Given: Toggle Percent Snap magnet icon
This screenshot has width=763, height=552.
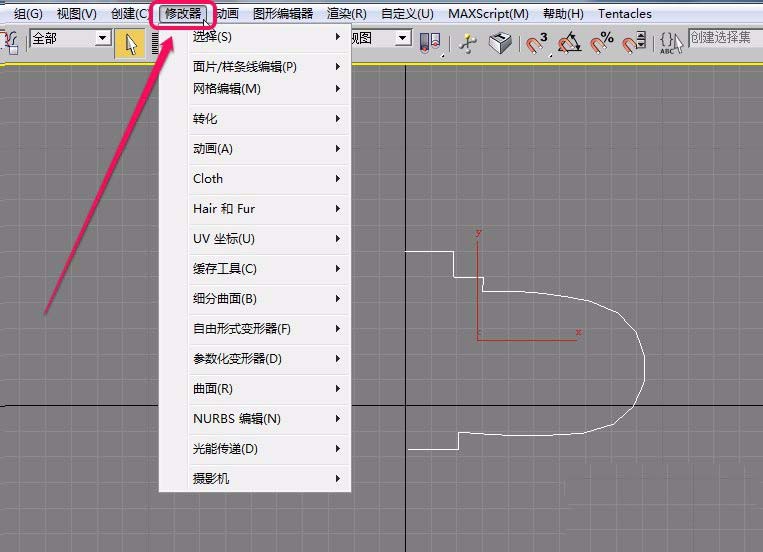Looking at the screenshot, I should tap(601, 43).
